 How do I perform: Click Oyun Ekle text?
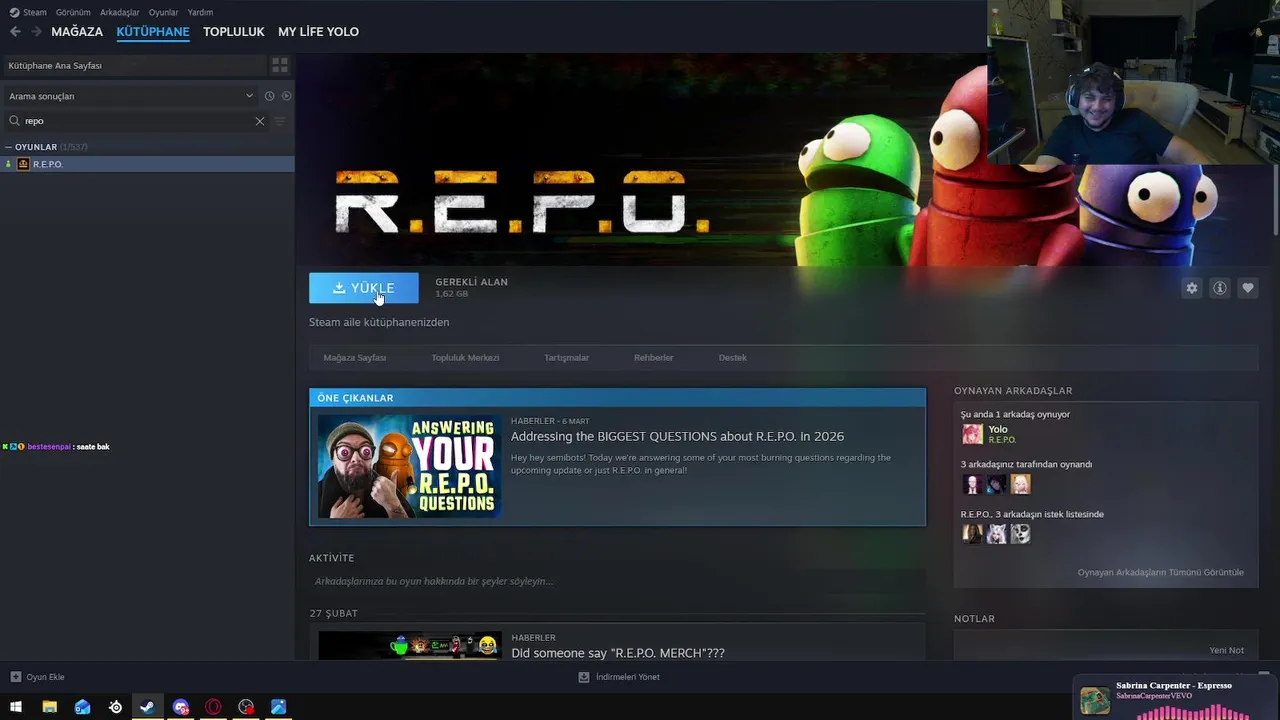(x=45, y=677)
